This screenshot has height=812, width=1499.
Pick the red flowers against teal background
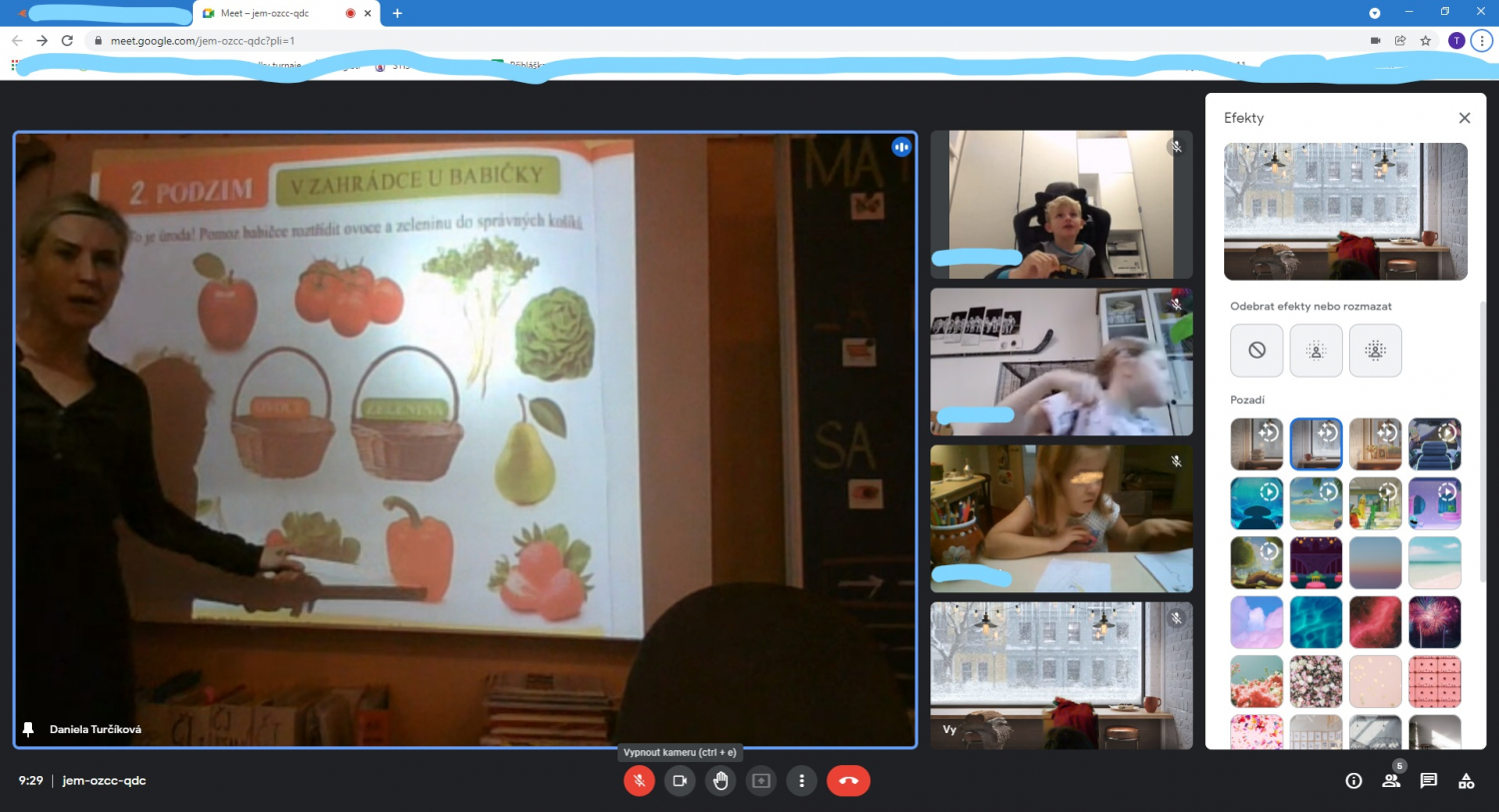1257,682
